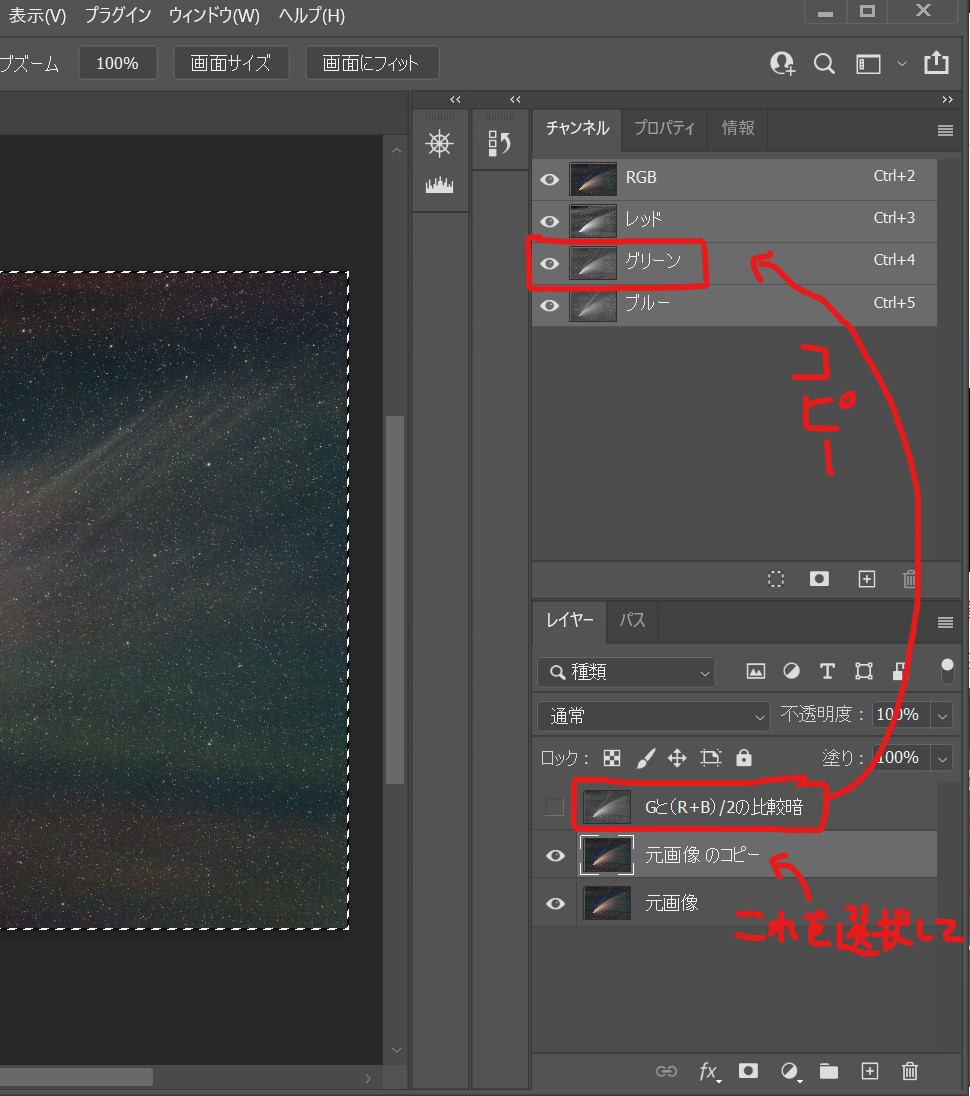The height and width of the screenshot is (1096, 970).
Task: Filter layers by shape icon
Action: (864, 672)
